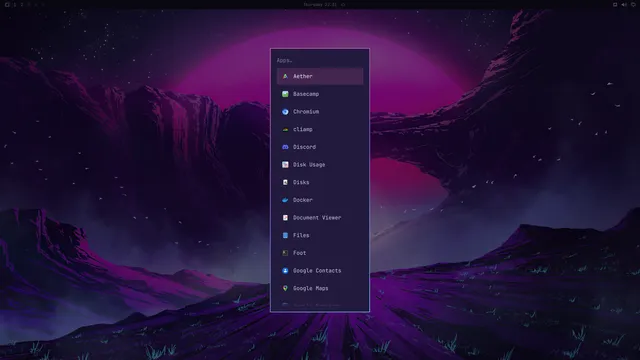The height and width of the screenshot is (360, 640).
Task: Select the cliamp app icon
Action: pos(285,129)
